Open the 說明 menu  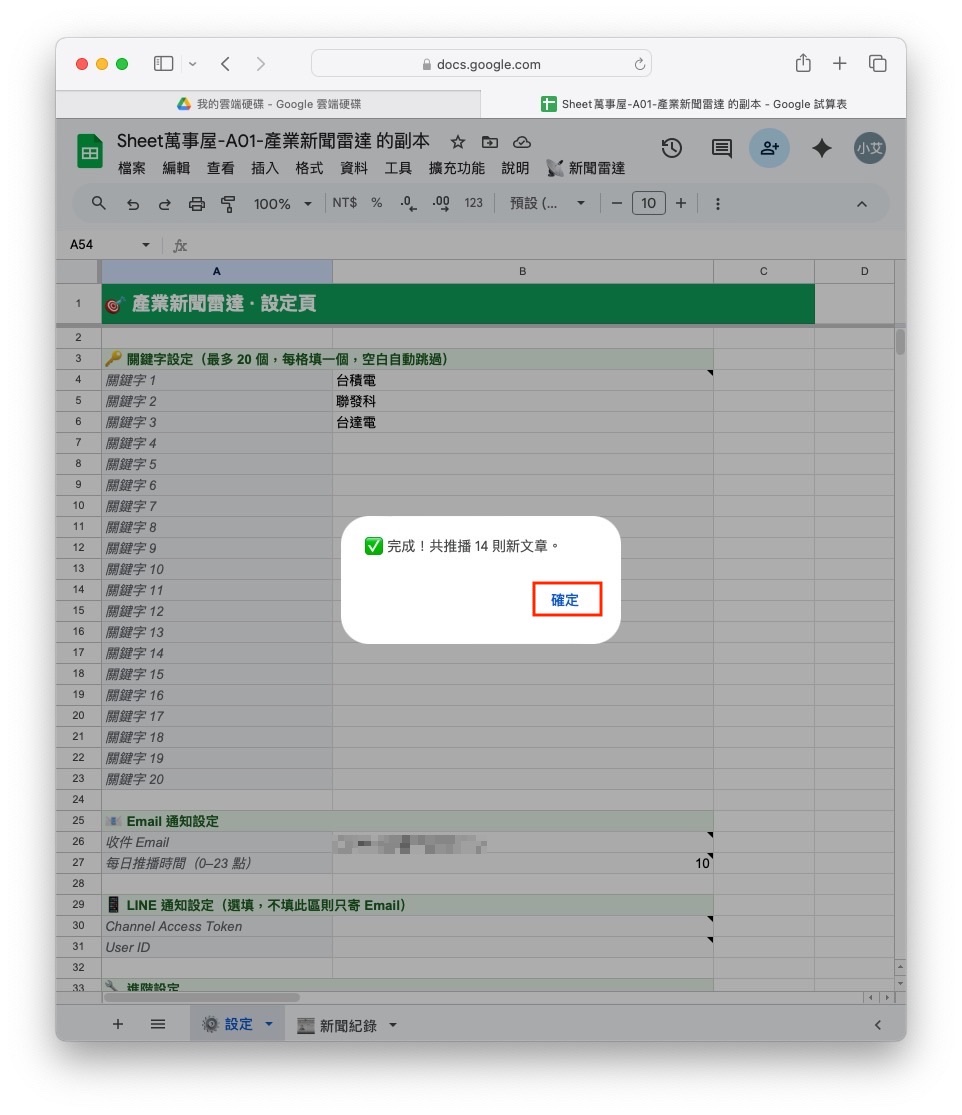(x=515, y=168)
